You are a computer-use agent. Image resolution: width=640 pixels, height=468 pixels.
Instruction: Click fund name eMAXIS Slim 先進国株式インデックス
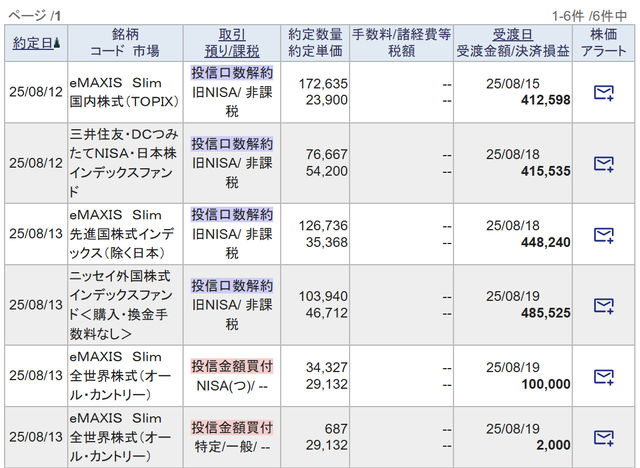[x=122, y=234]
